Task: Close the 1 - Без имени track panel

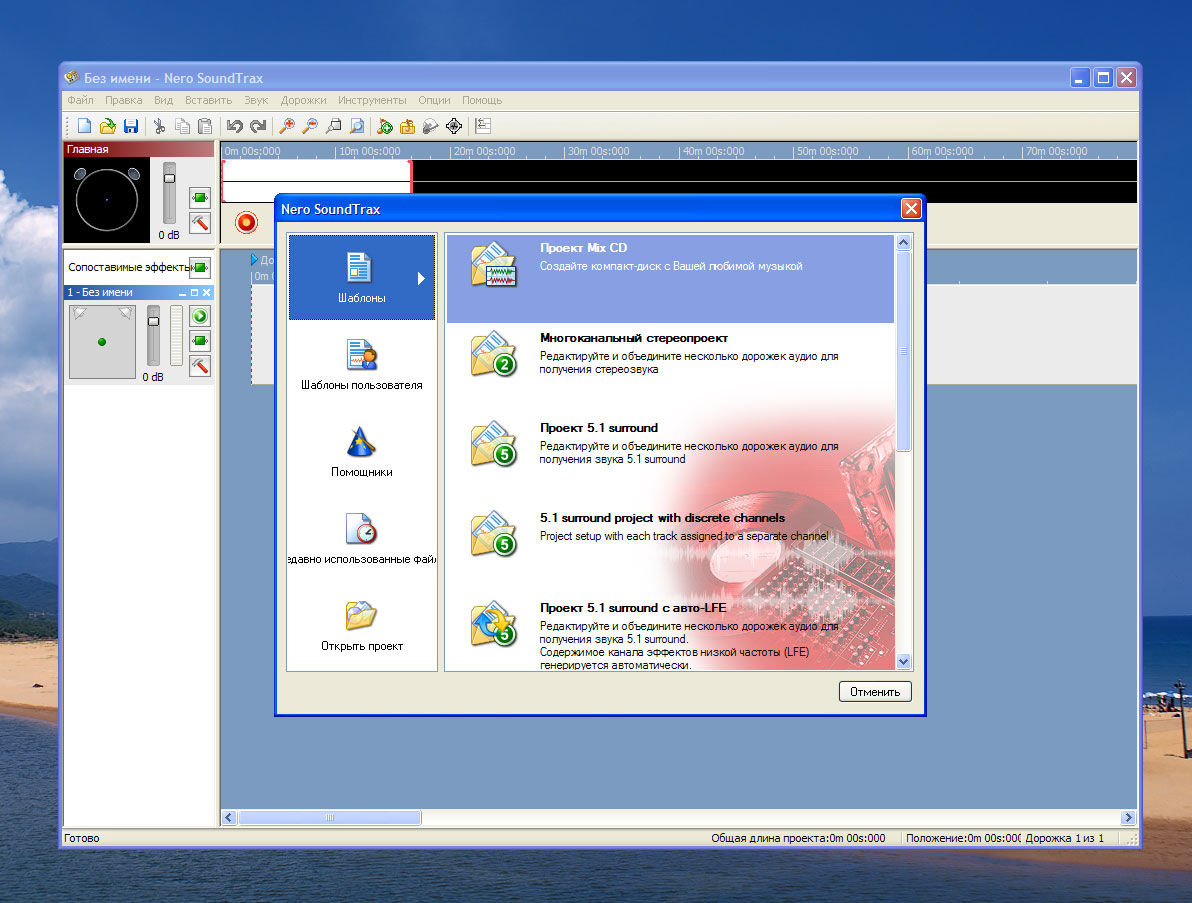Action: [x=206, y=293]
